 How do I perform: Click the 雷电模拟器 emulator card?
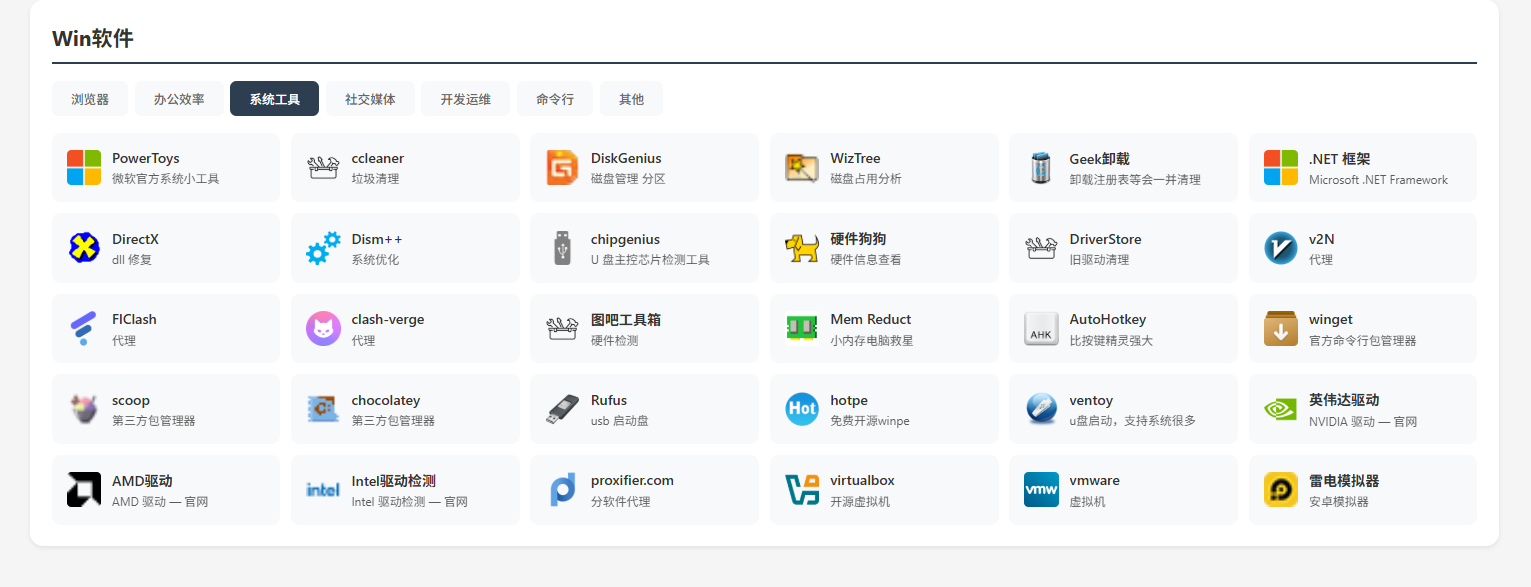pyautogui.click(x=1362, y=490)
